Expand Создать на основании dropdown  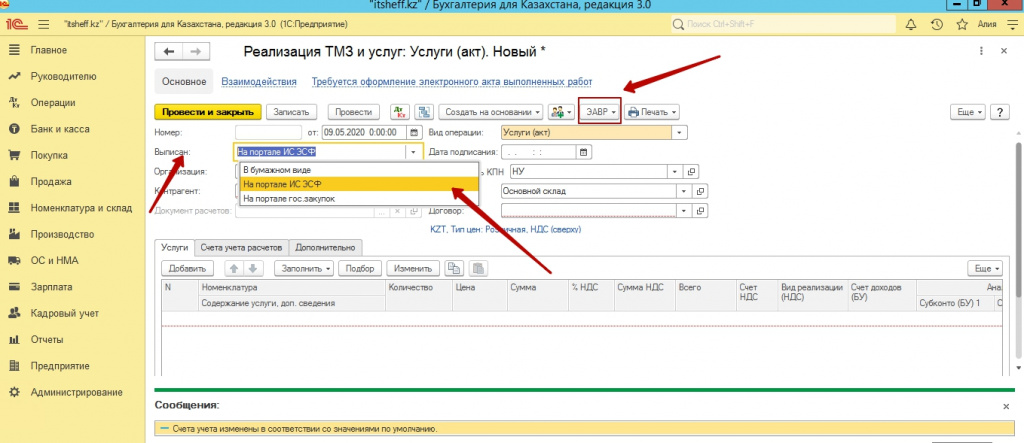(492, 112)
